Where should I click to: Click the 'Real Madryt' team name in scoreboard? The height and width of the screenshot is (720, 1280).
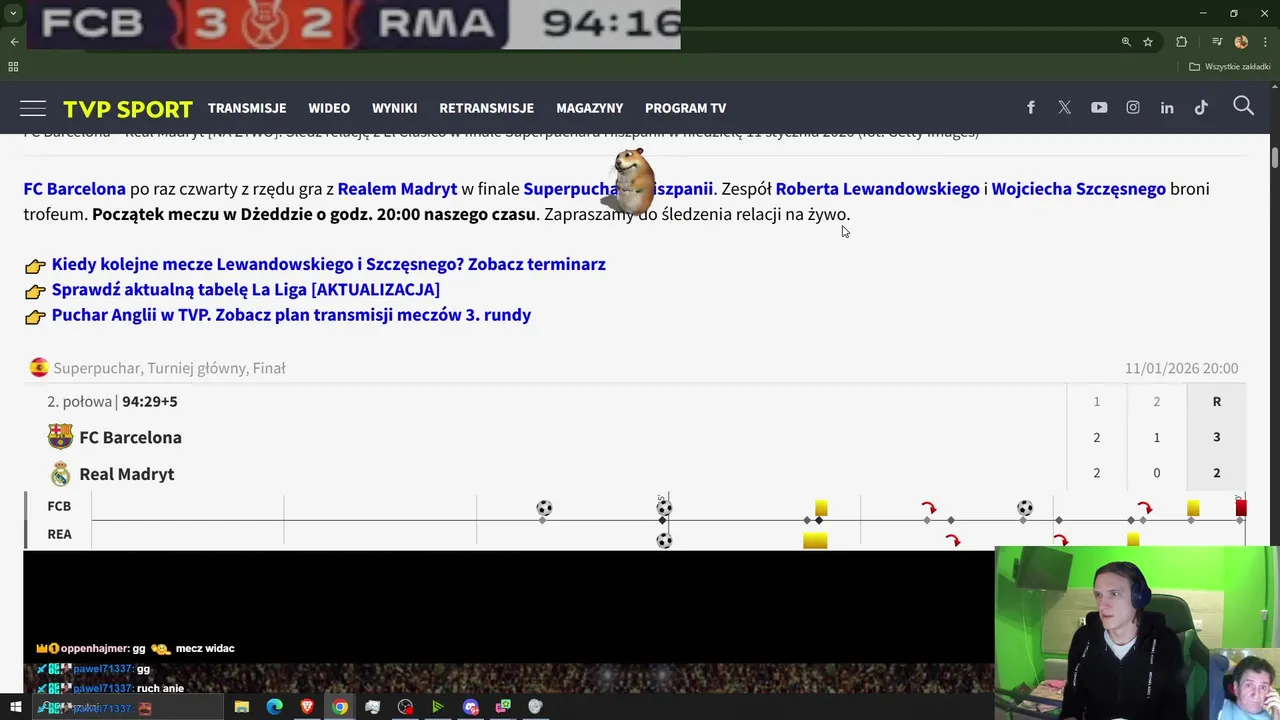pos(127,474)
